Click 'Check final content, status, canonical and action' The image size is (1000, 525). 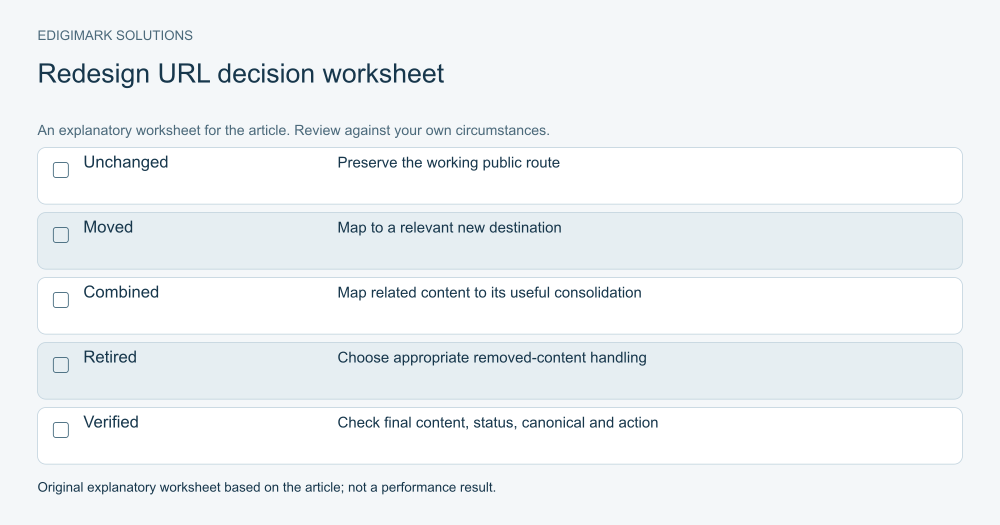pos(497,423)
